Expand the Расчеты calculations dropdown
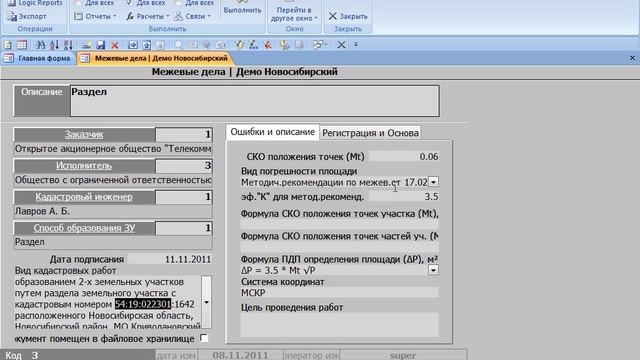The height and width of the screenshot is (360, 640). [147, 16]
